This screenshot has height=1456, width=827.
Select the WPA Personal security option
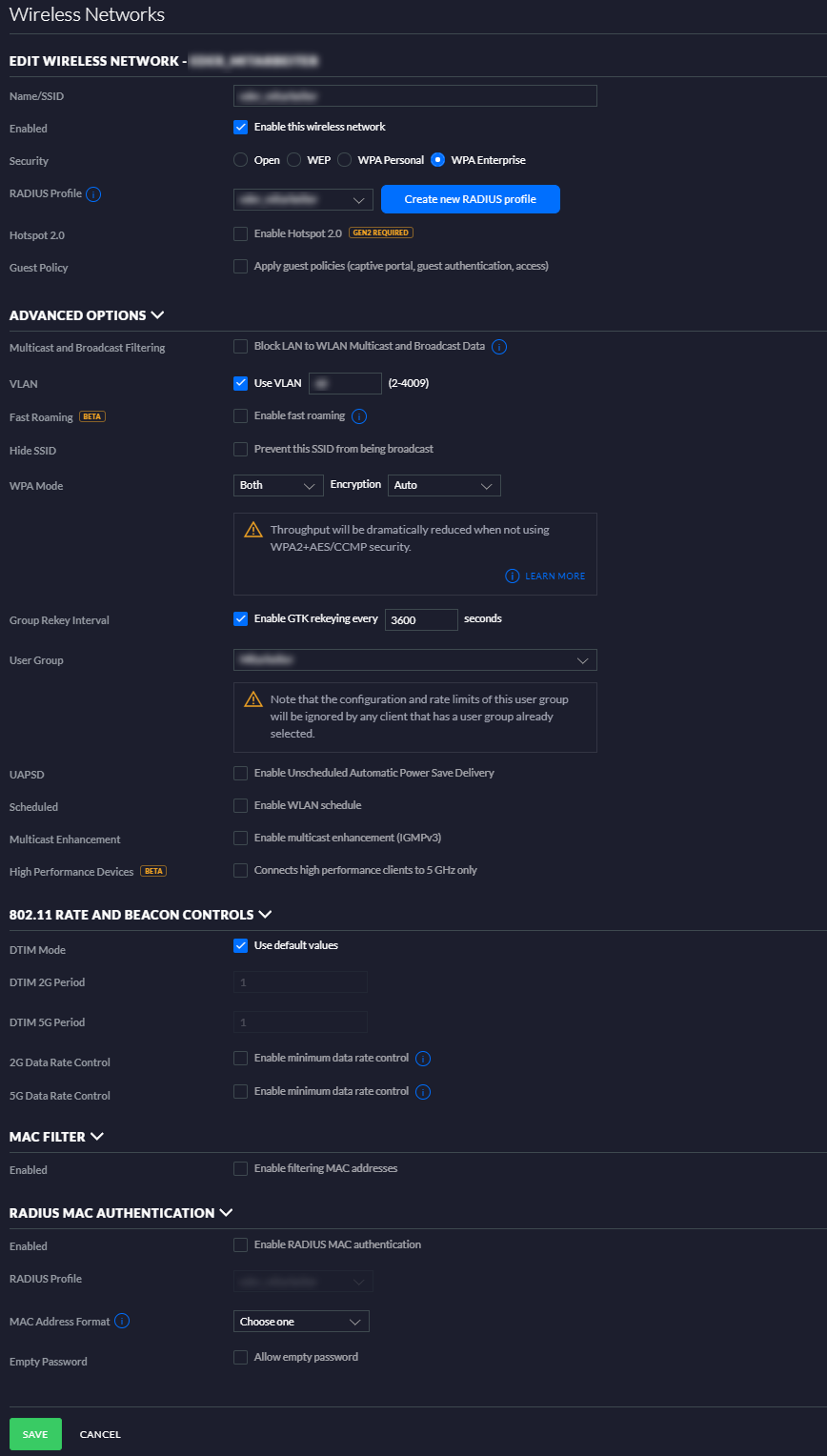(x=345, y=160)
